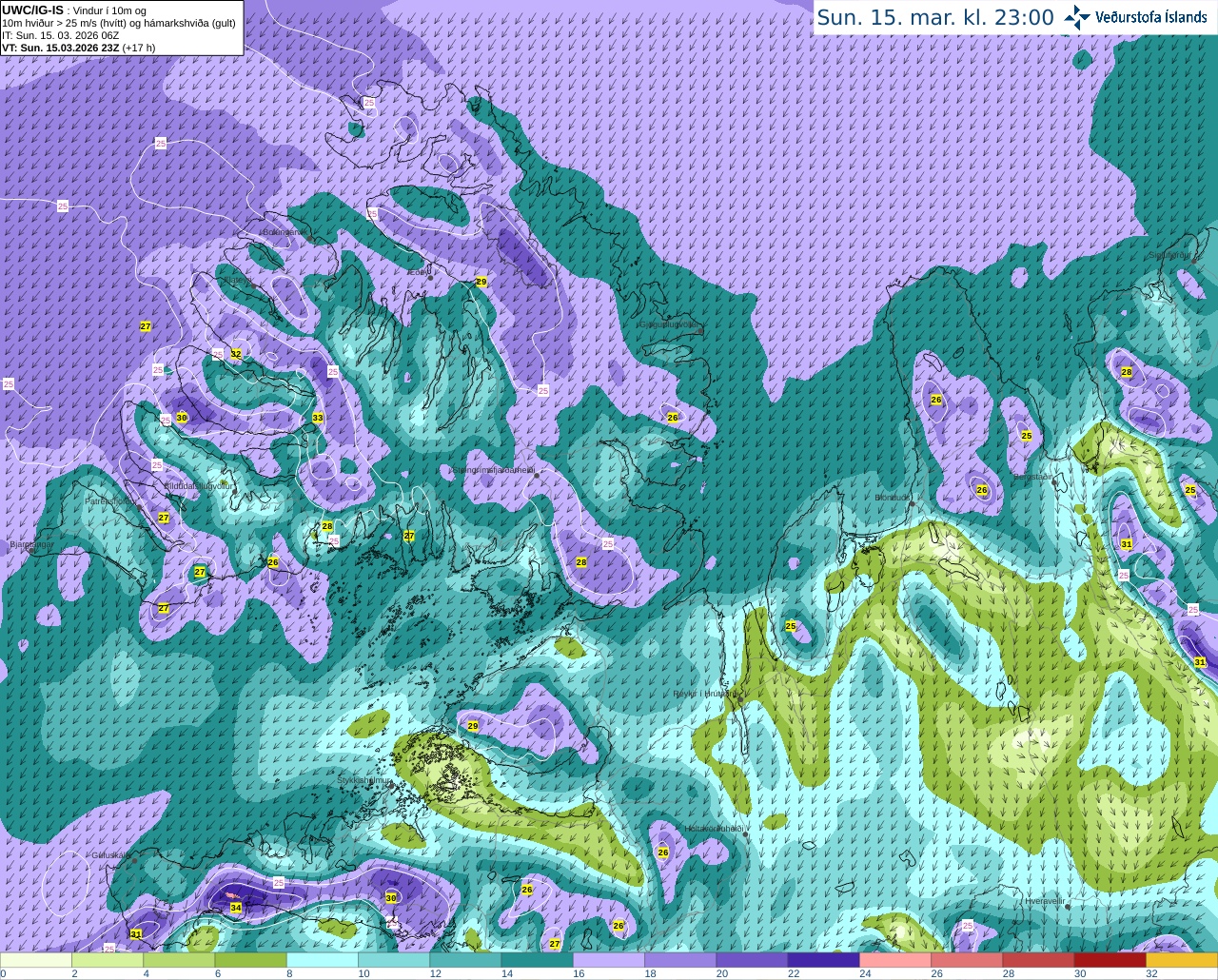Click the legend scale value 8

tap(288, 973)
